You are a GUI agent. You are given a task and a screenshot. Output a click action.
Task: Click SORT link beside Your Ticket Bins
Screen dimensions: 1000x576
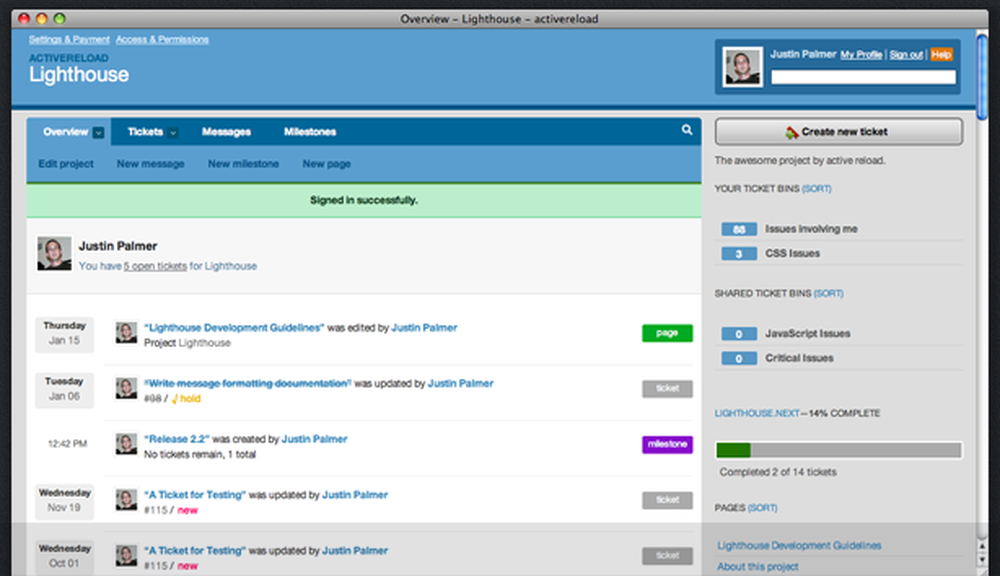(816, 189)
